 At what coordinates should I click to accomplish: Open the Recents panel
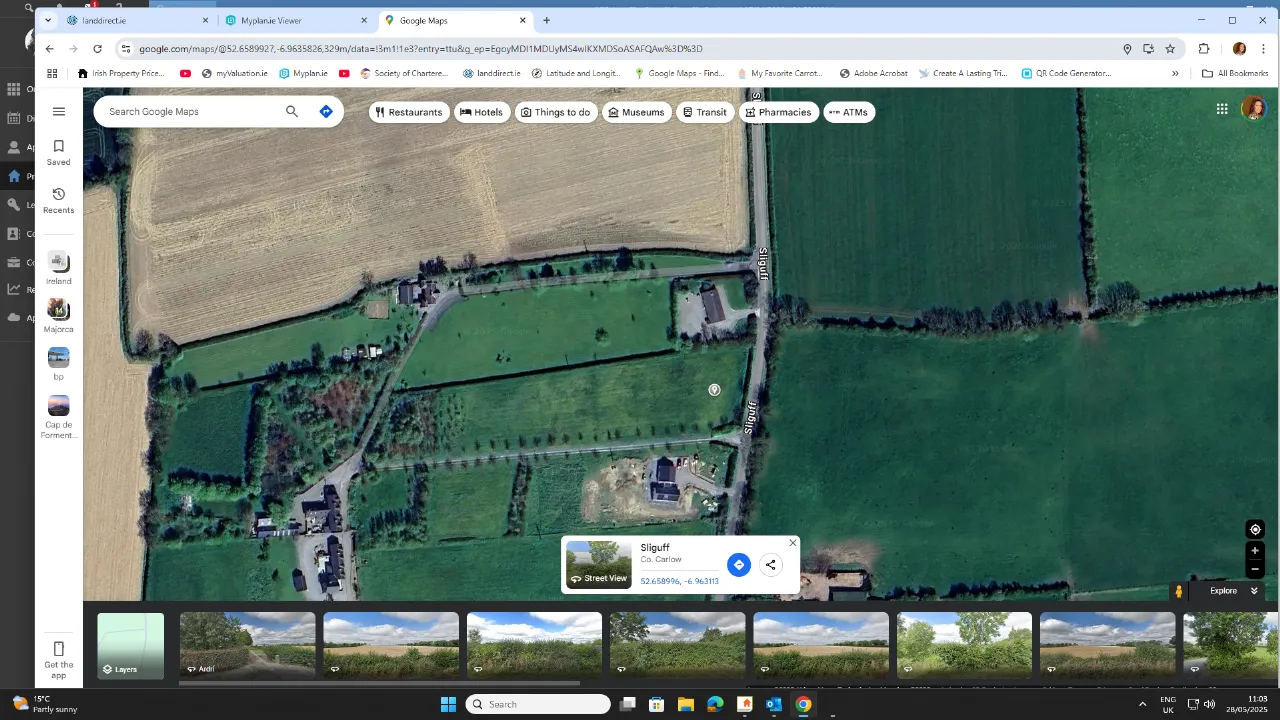[x=58, y=200]
